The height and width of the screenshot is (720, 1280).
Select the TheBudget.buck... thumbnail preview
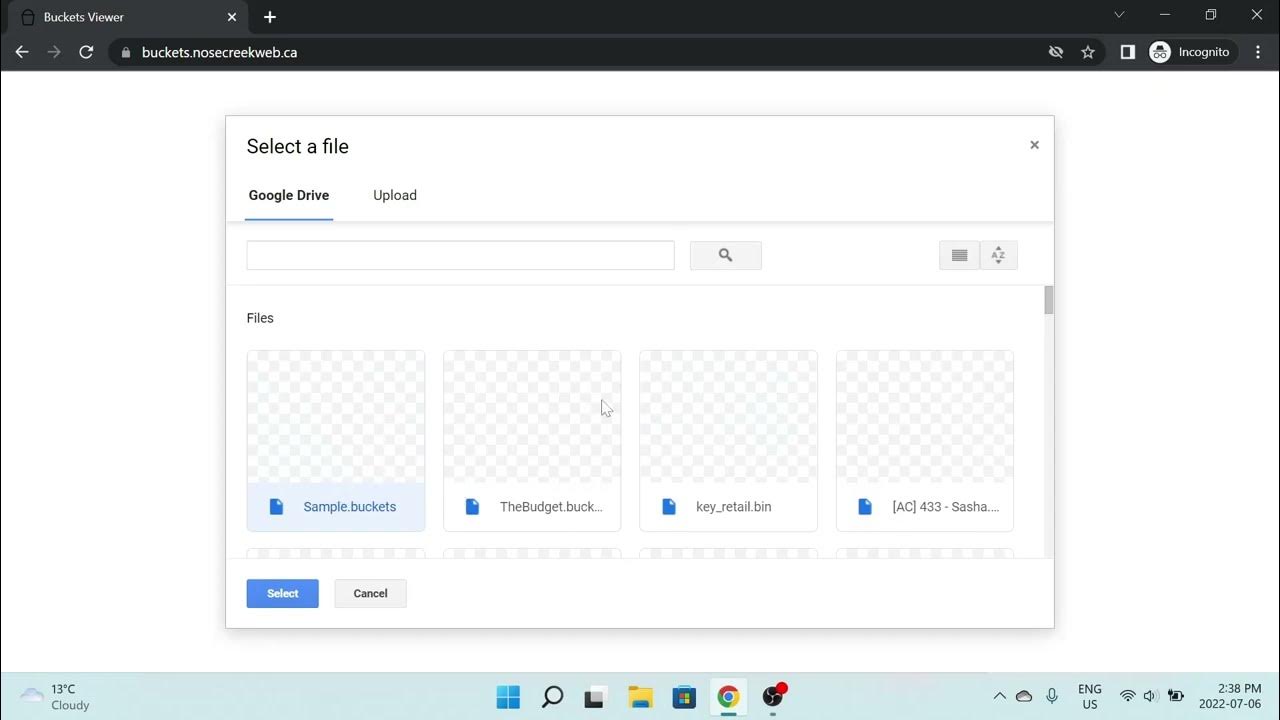pos(532,417)
